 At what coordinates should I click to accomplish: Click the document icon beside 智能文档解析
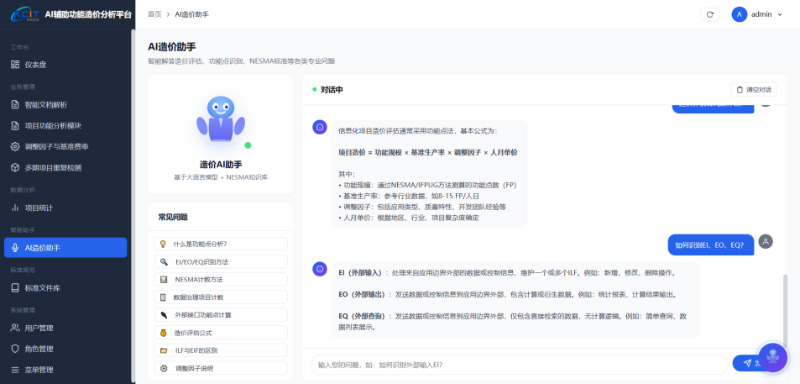[x=15, y=105]
